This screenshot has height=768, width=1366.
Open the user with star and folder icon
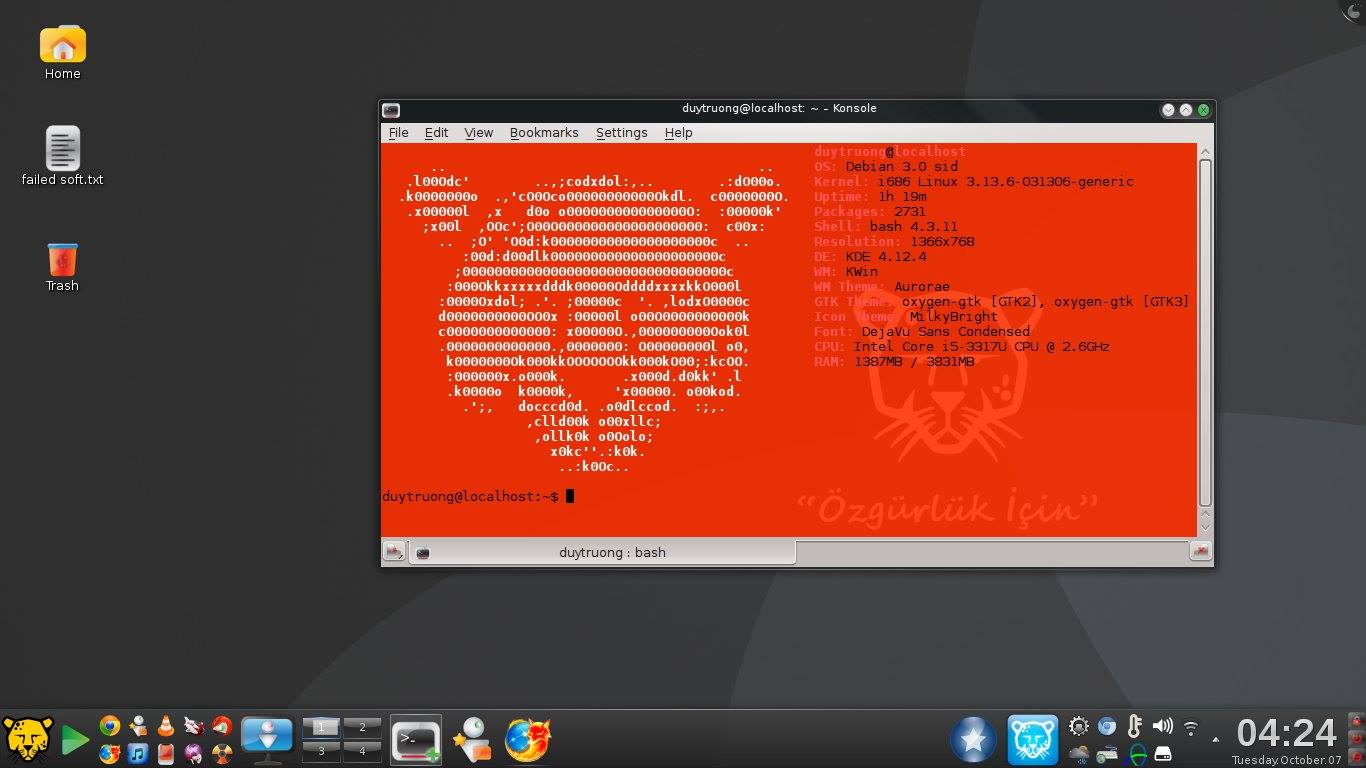[471, 740]
